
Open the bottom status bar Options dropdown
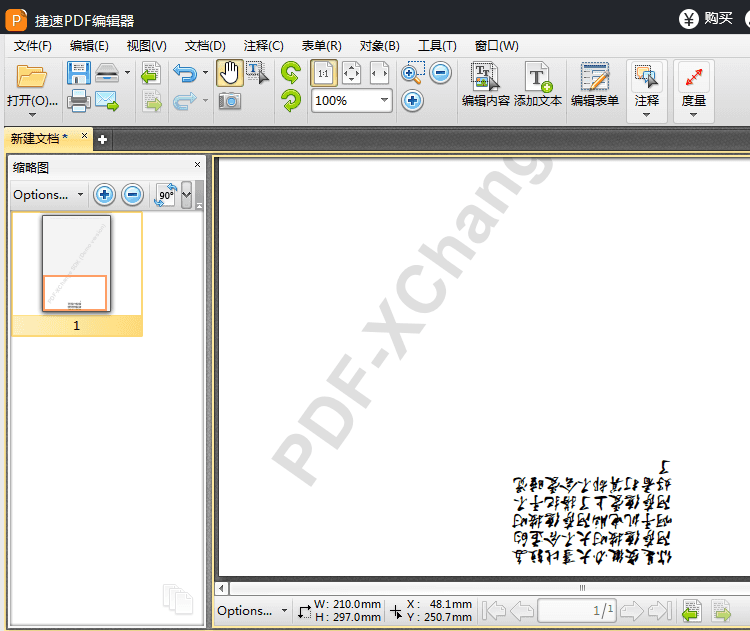(252, 610)
